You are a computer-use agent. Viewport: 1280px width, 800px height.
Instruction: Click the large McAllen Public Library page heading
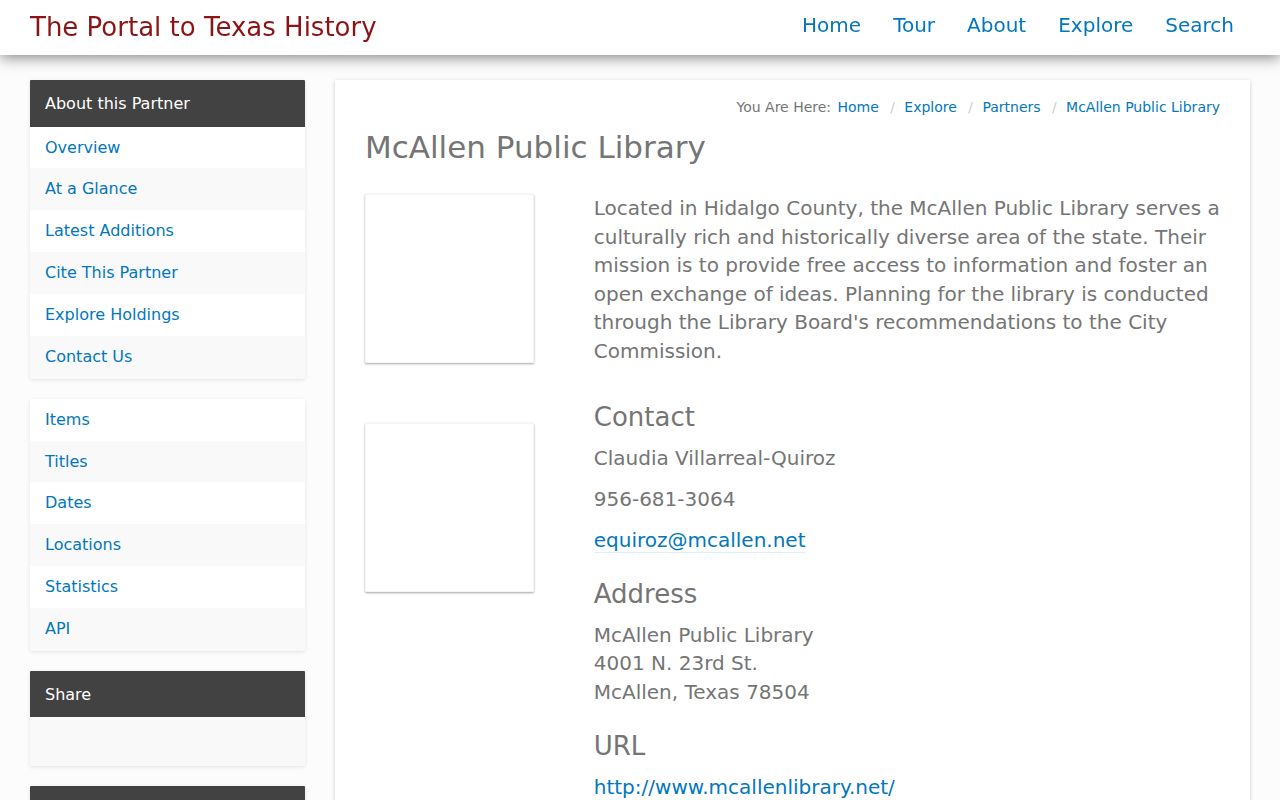coord(535,147)
